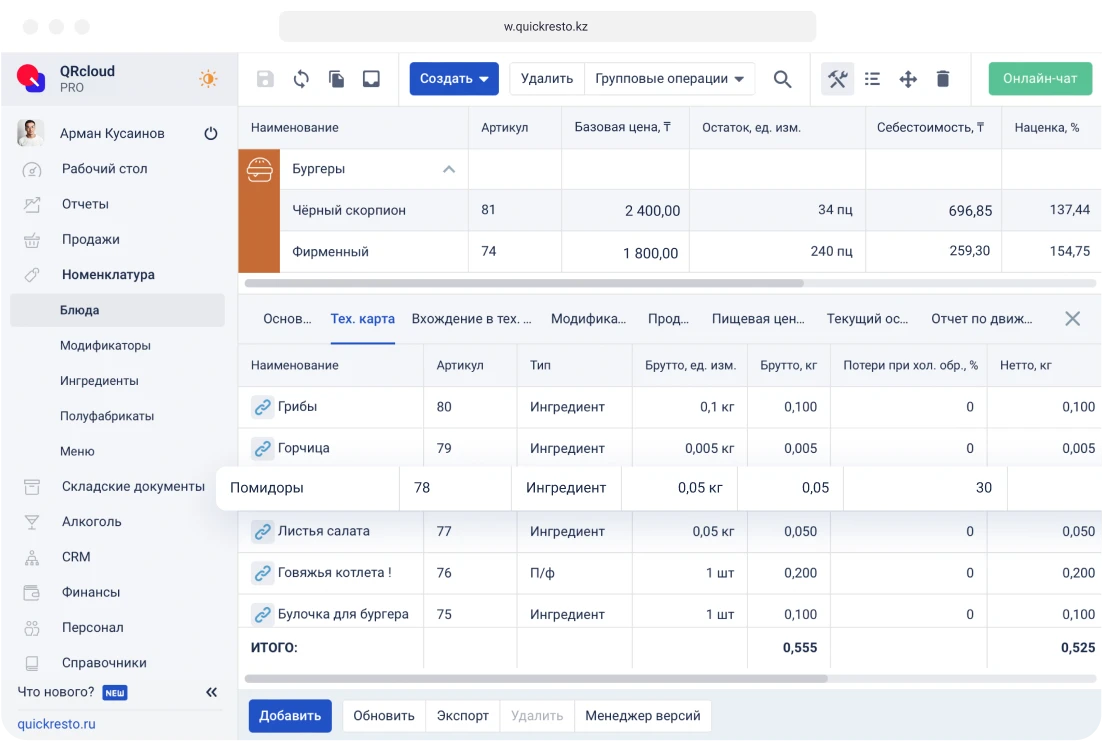Click the power logout icon next to Арман Кусаинов
The width and height of the screenshot is (1102, 741).
210,132
